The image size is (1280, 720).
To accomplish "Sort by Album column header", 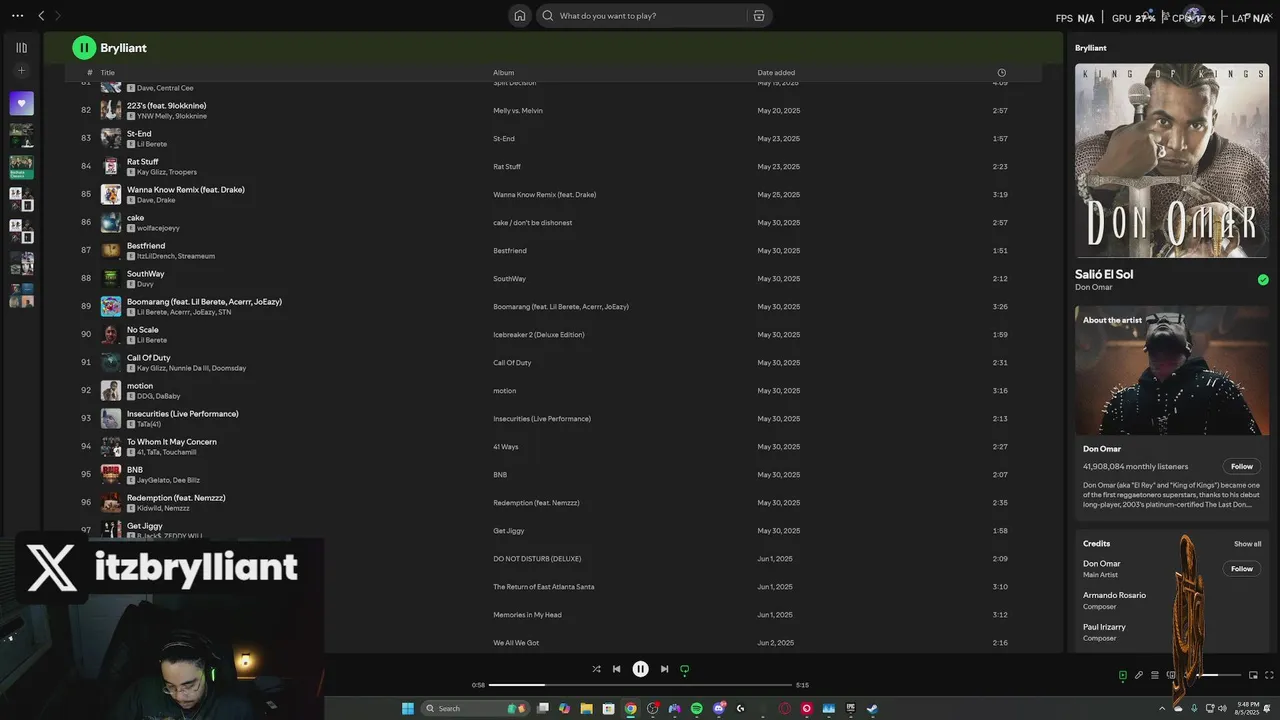I will (x=503, y=73).
